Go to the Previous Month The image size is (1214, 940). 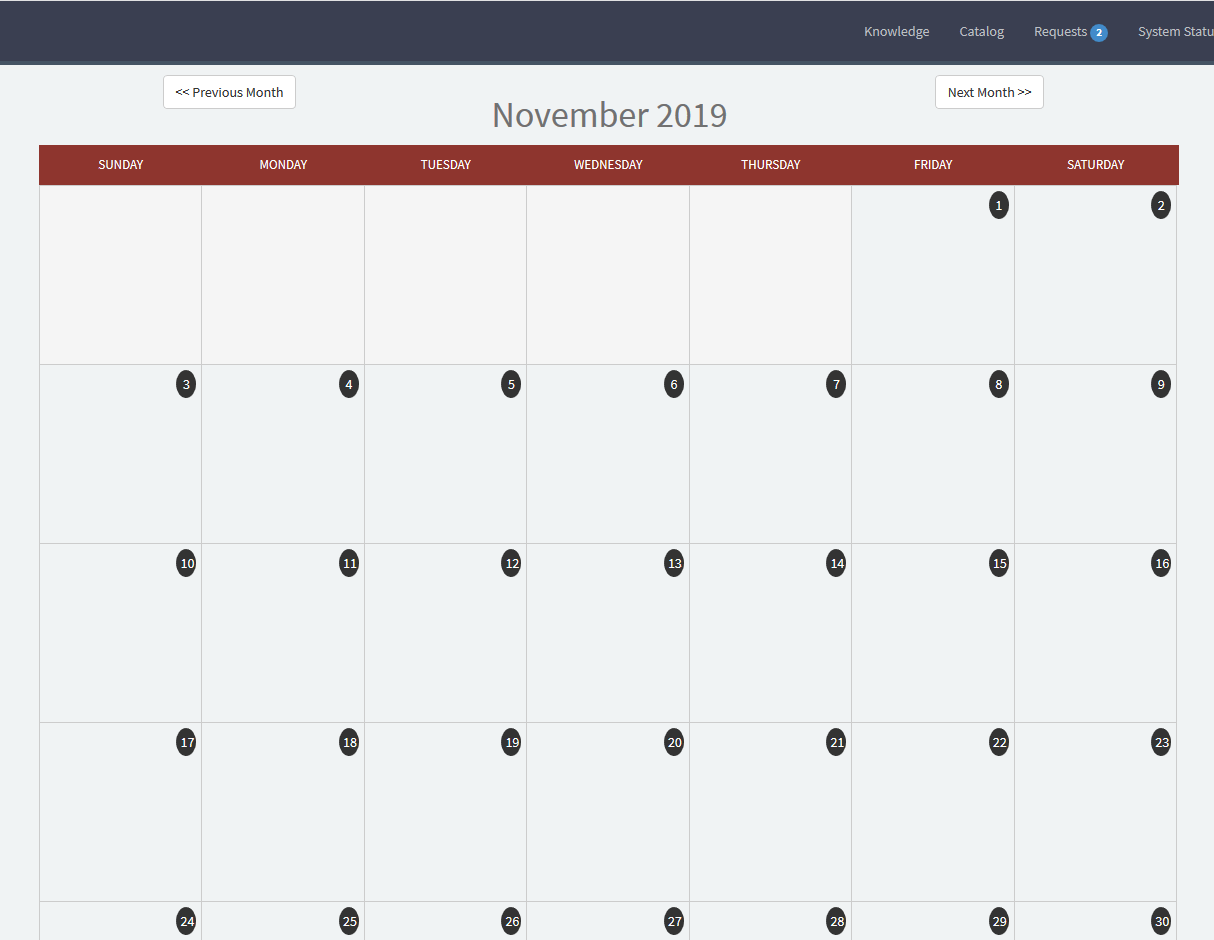229,91
